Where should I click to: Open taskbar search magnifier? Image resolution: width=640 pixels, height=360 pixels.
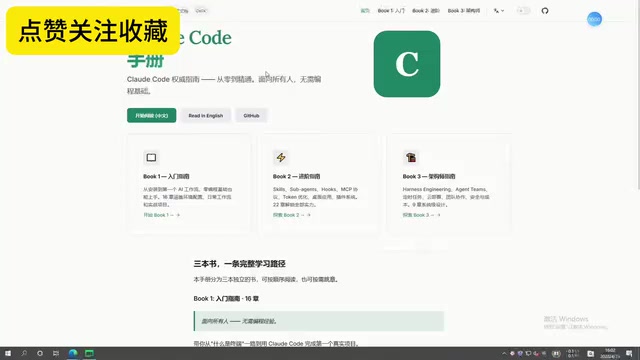coord(24,353)
